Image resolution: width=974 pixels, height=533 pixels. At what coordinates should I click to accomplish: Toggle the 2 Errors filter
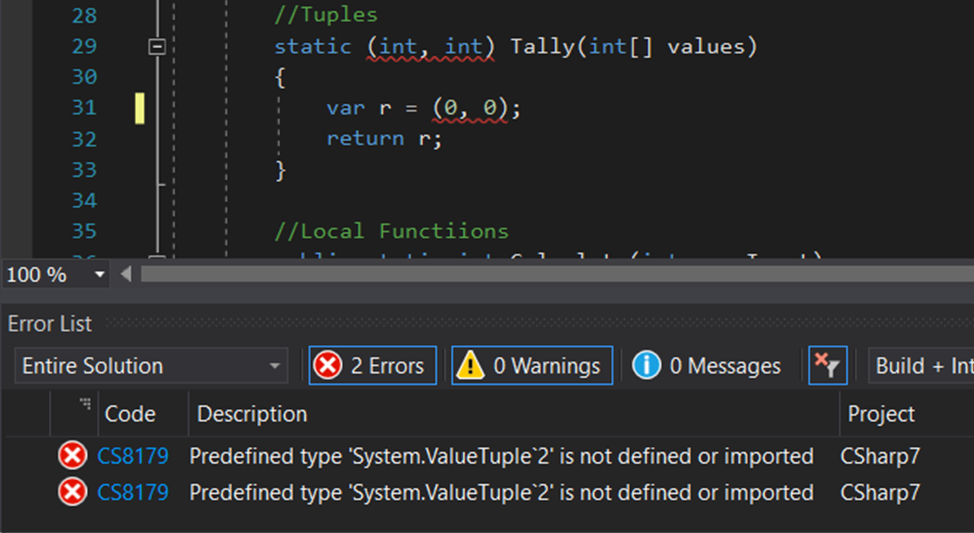pyautogui.click(x=372, y=366)
